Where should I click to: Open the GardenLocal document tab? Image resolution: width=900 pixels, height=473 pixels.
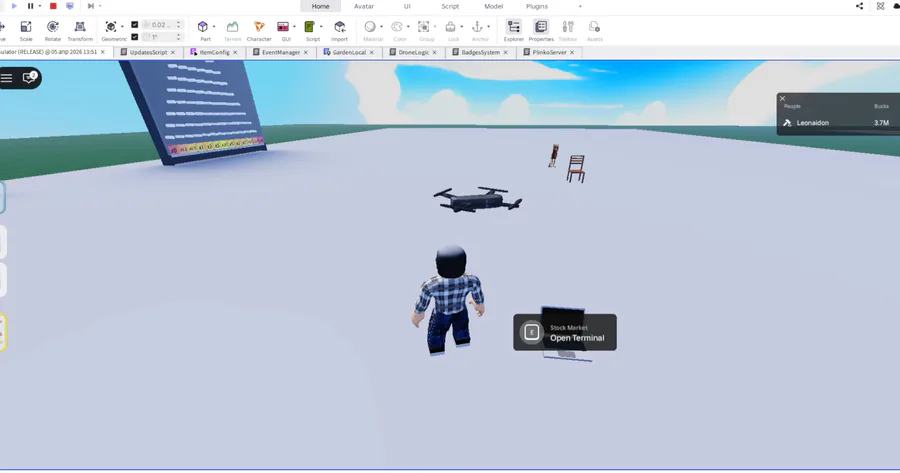(x=349, y=52)
